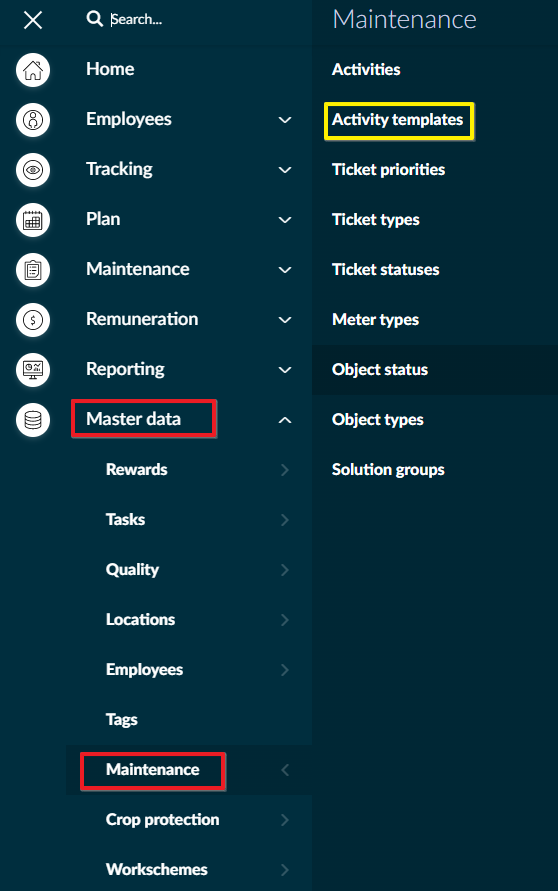
Task: Close the menu with the X icon
Action: [x=33, y=20]
